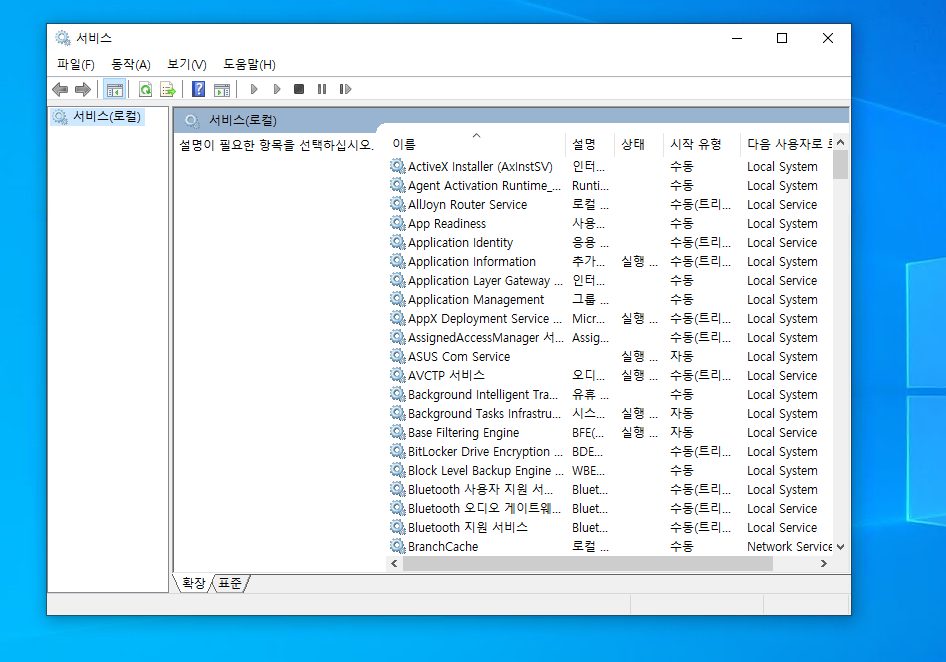Click the Restart Service icon
The image size is (946, 662).
coord(345,89)
